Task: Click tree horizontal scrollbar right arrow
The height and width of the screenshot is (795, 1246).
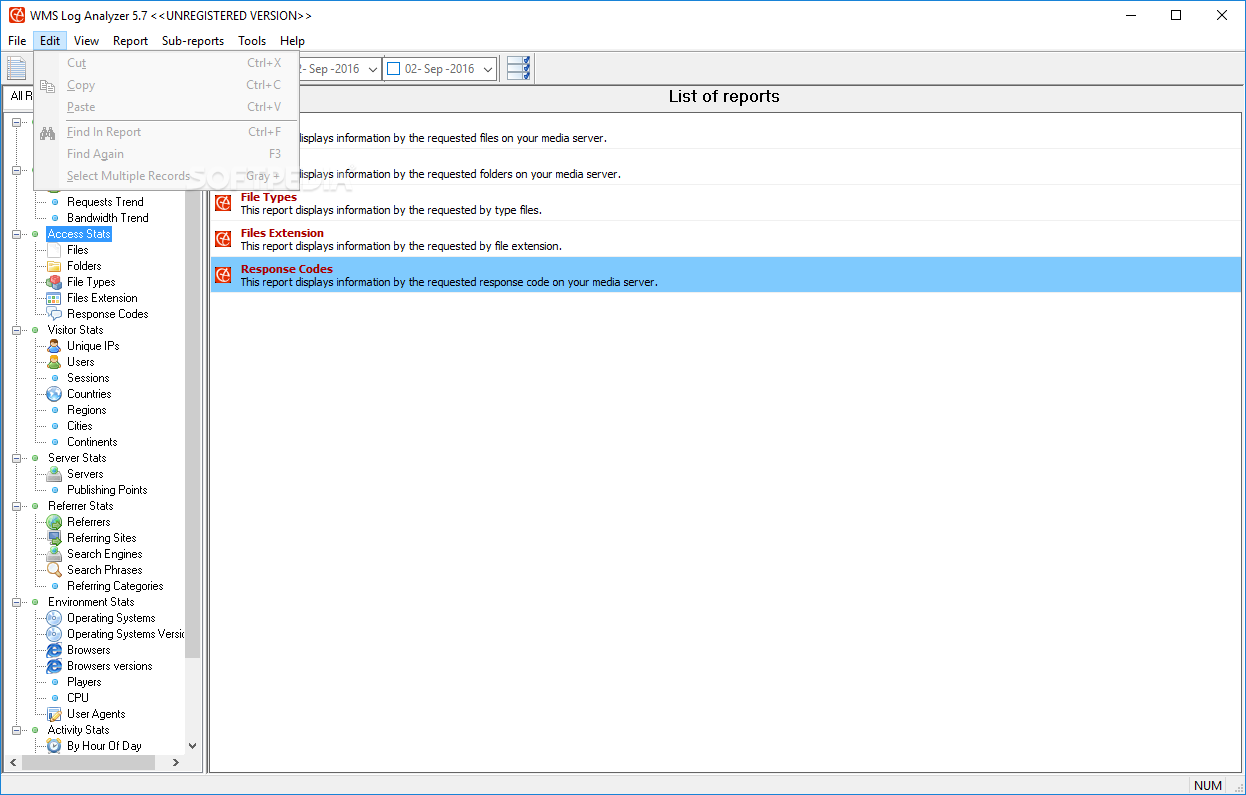Action: point(176,762)
